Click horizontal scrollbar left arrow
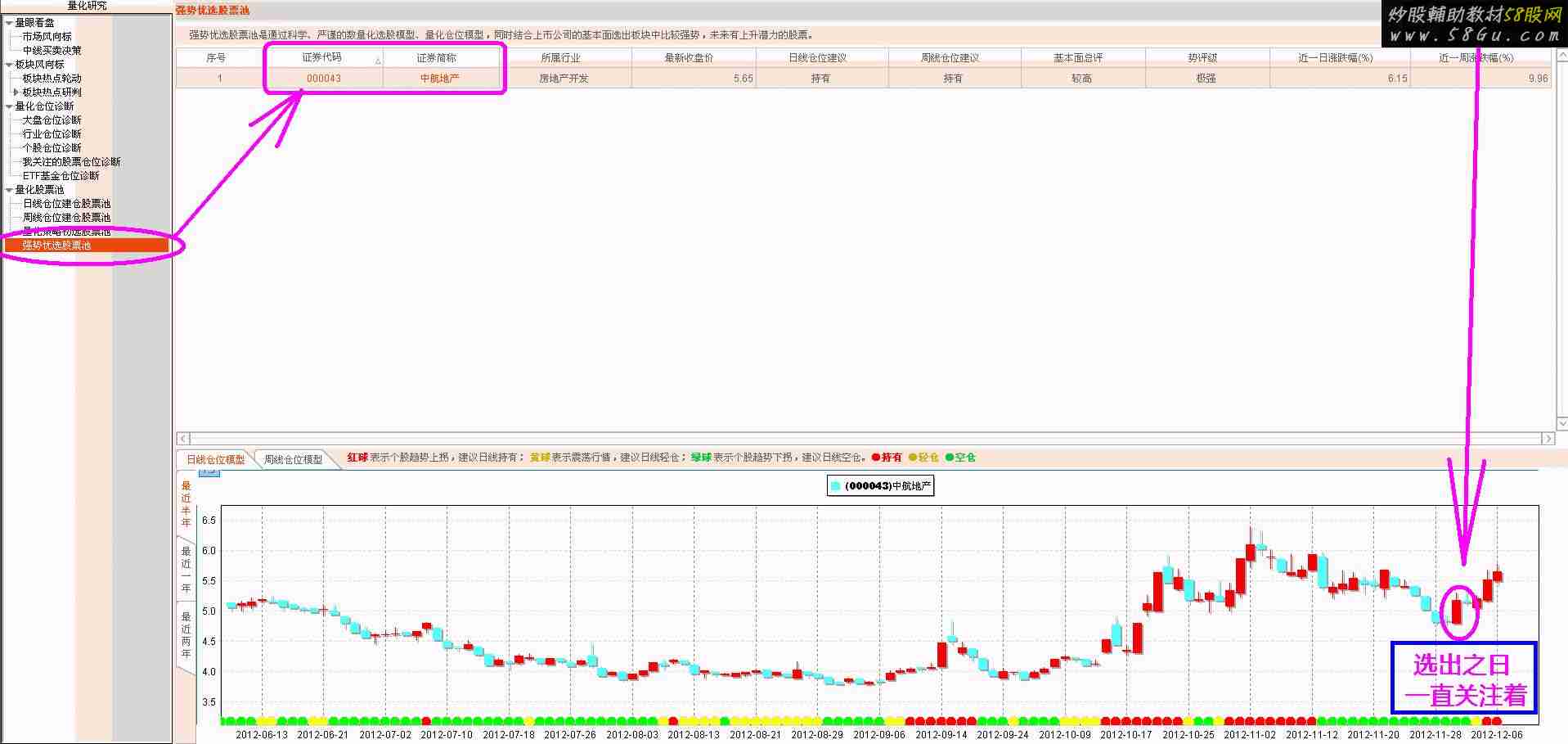Image resolution: width=1568 pixels, height=744 pixels. (x=183, y=439)
